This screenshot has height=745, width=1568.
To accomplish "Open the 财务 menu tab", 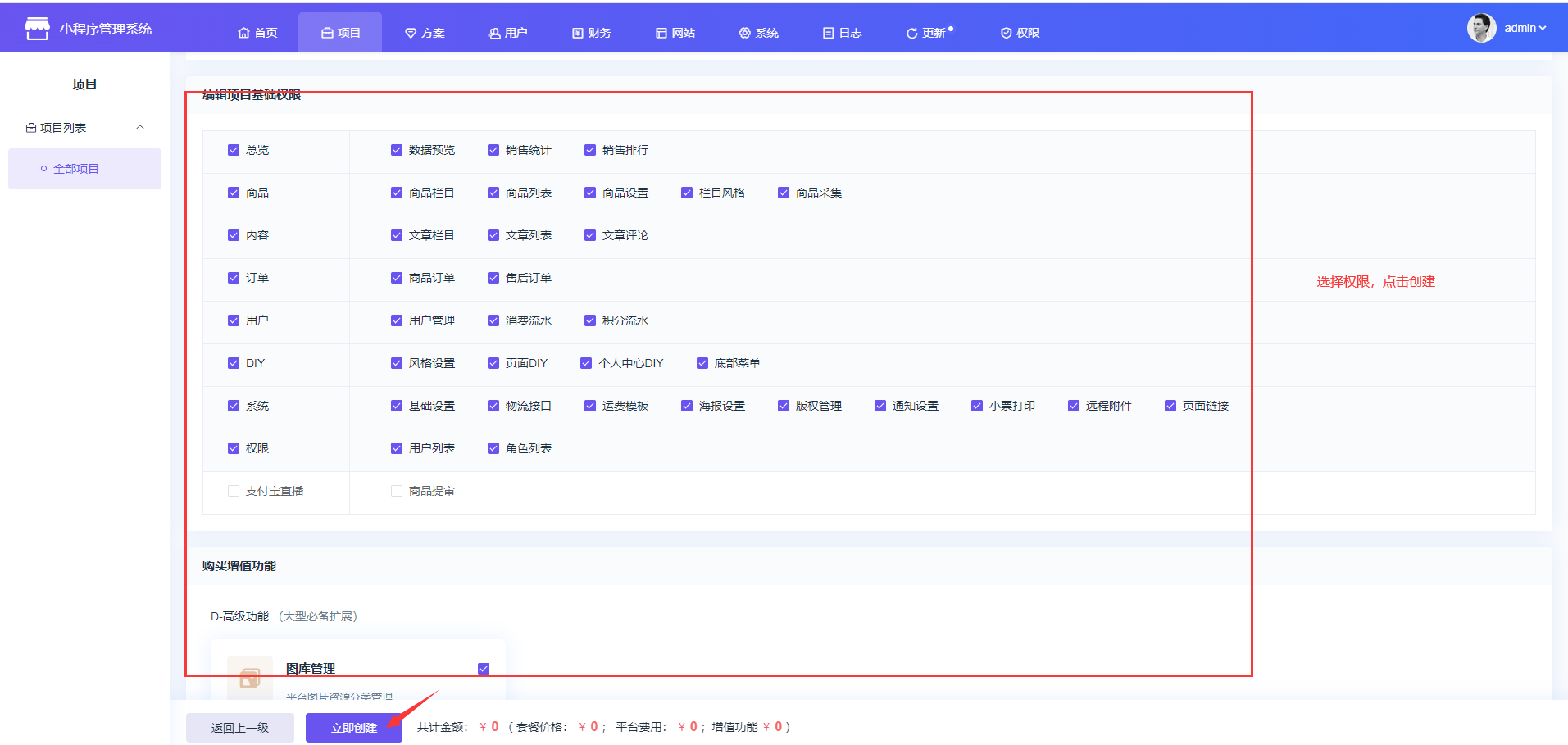I will click(592, 33).
